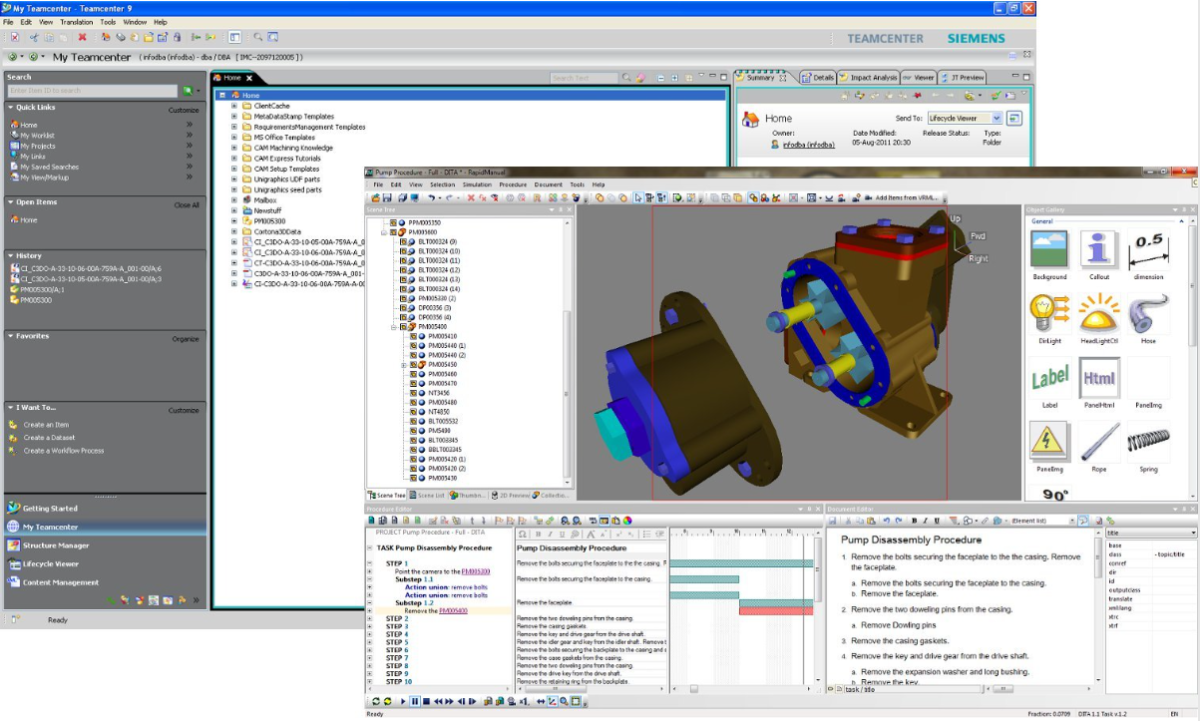Toggle visibility box for BLT000324 (12)
This screenshot has height=721, width=1200.
coord(402,270)
